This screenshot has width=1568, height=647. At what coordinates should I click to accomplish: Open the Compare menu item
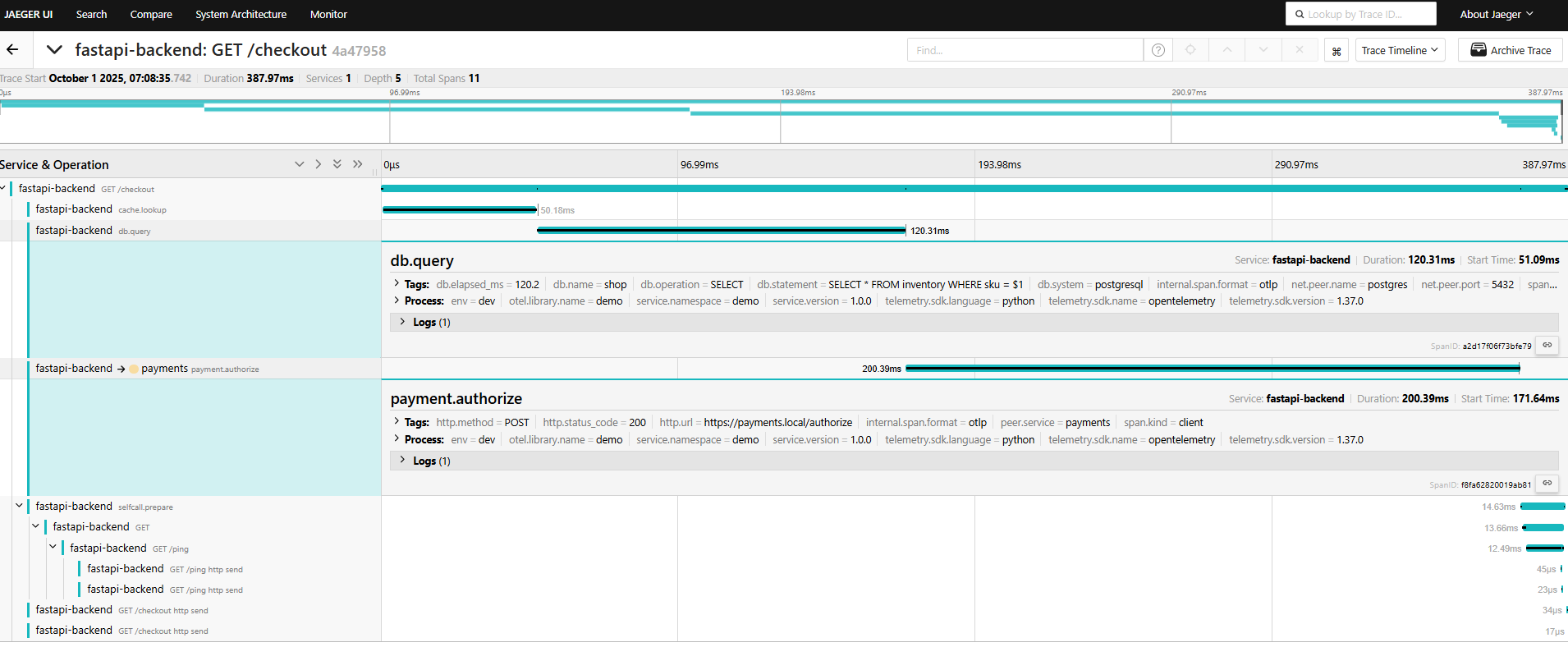151,14
